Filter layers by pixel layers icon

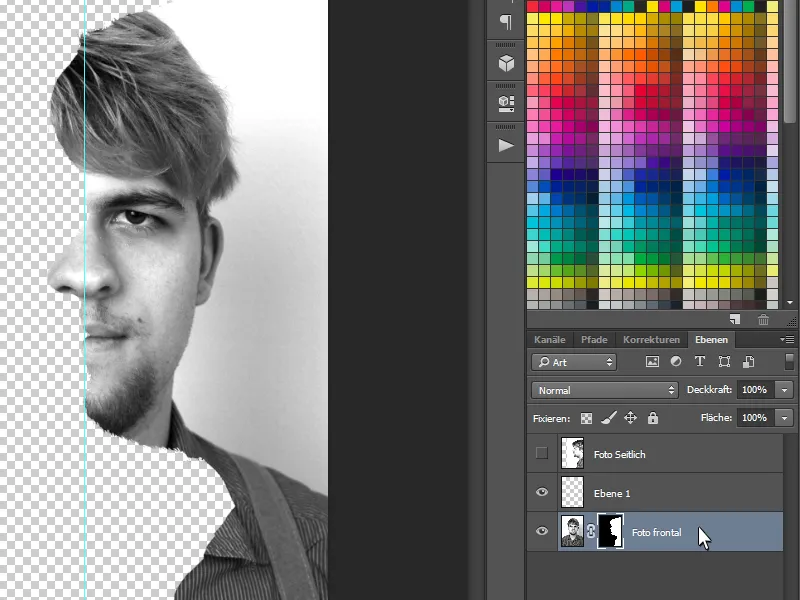(652, 362)
